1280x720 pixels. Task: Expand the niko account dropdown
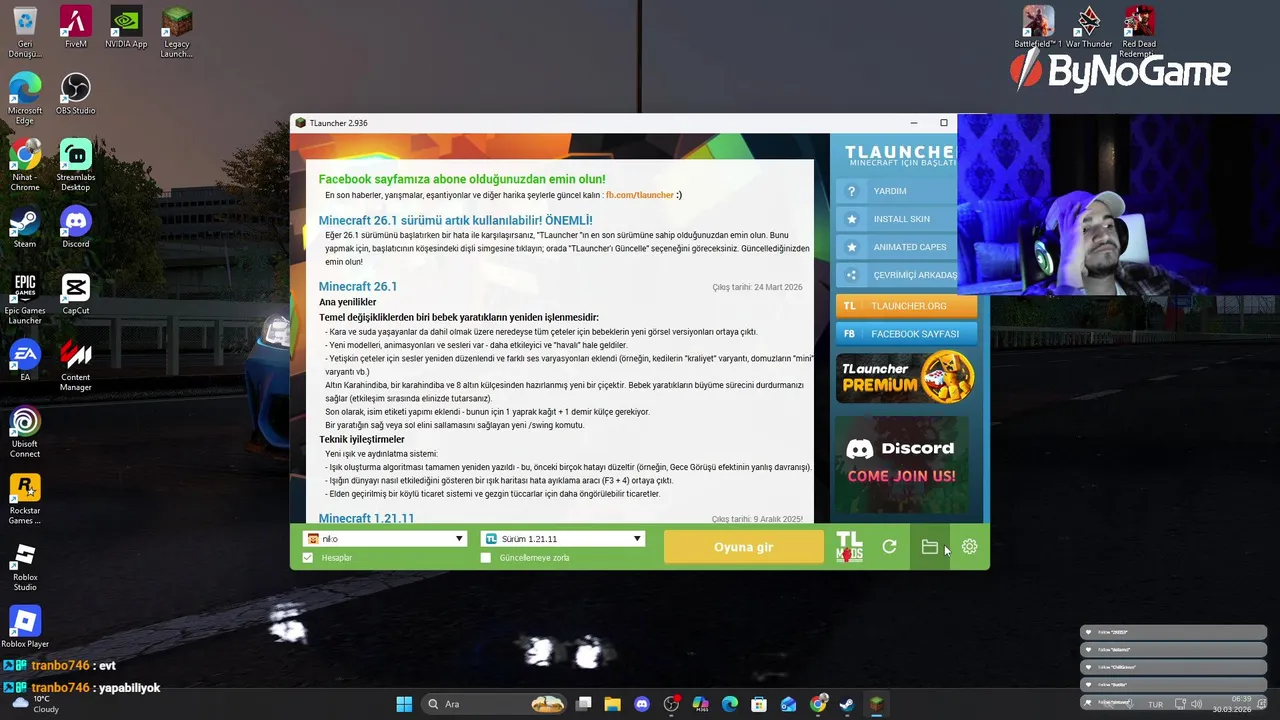[x=385, y=539]
